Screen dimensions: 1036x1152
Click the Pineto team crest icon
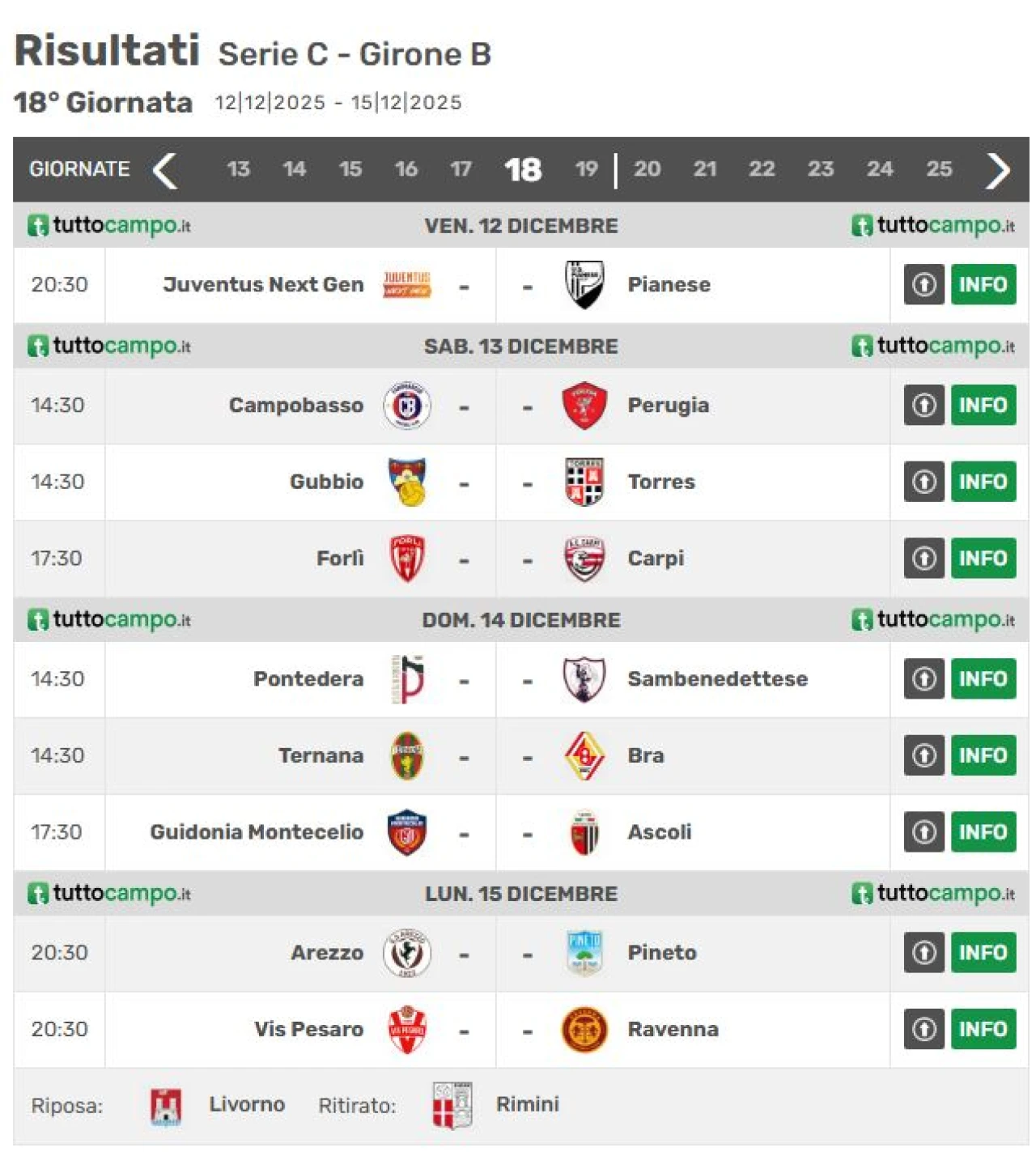point(584,953)
